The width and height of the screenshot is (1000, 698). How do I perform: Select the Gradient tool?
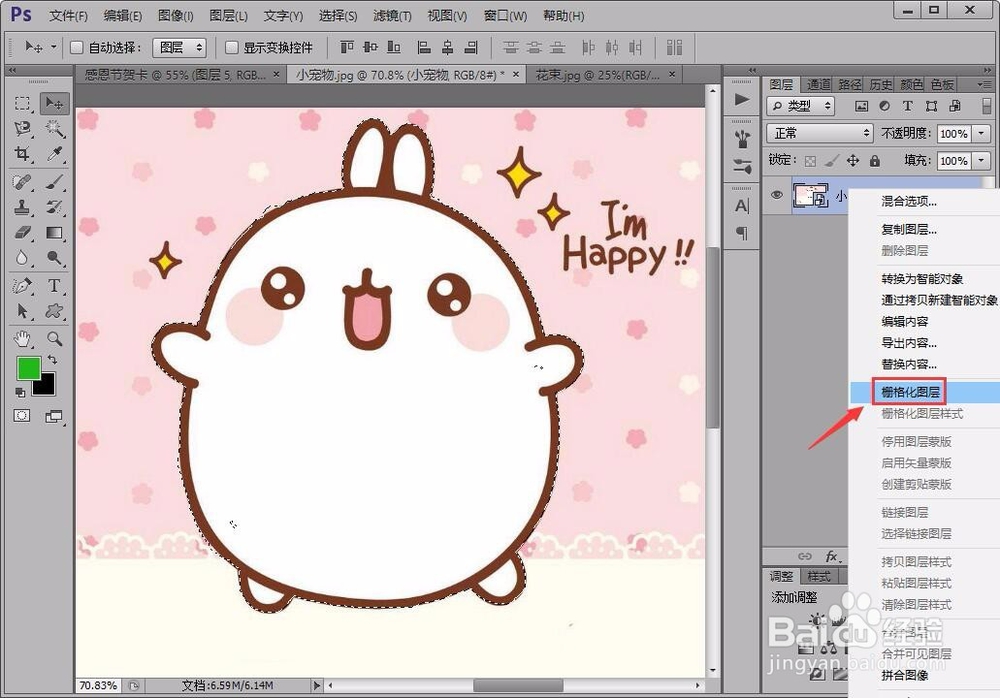[54, 232]
